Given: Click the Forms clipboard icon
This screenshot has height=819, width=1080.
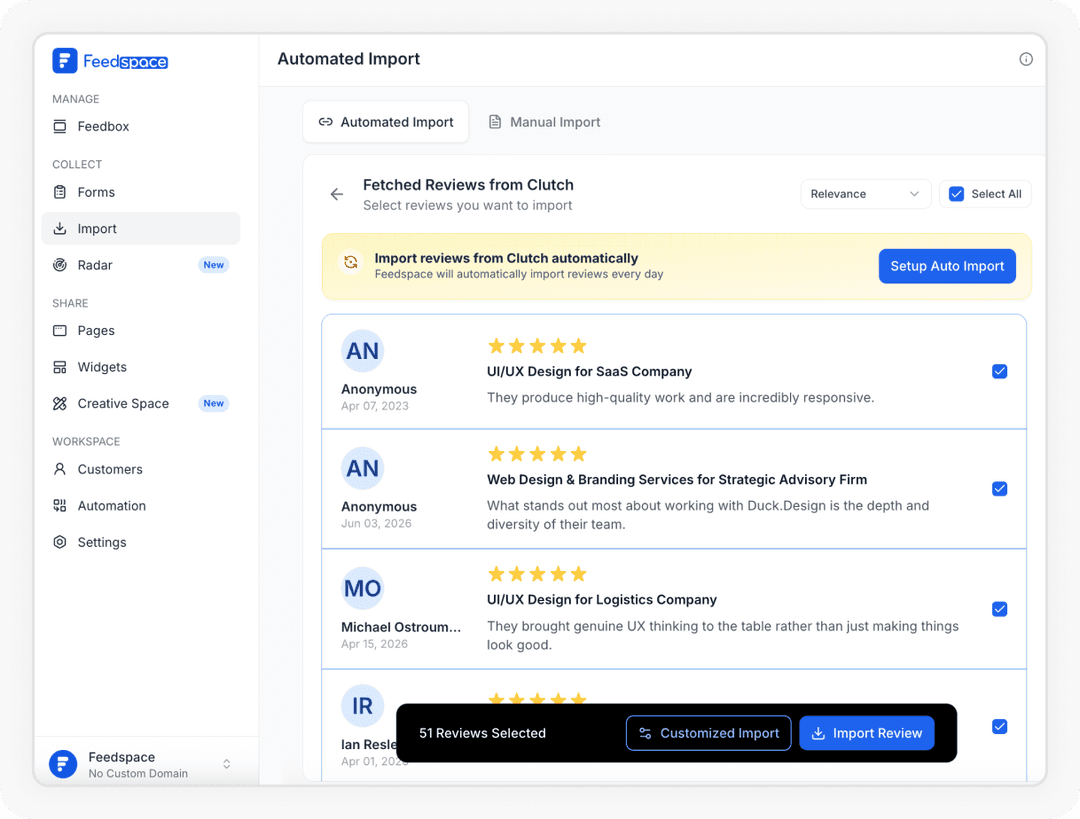Looking at the screenshot, I should point(60,192).
